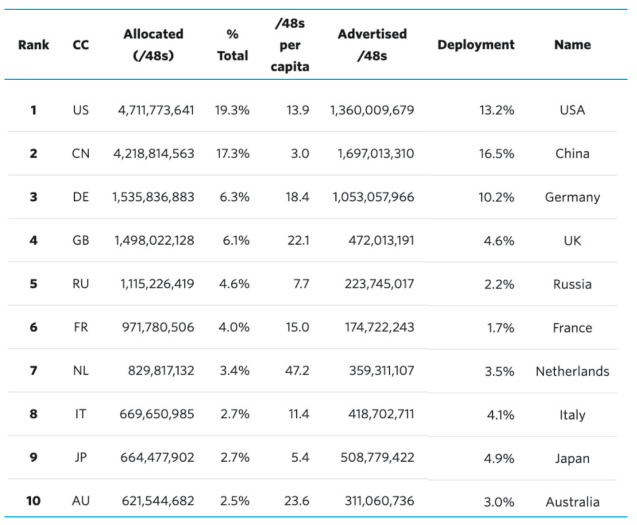Select the 11.4 per capita cell

click(x=299, y=414)
